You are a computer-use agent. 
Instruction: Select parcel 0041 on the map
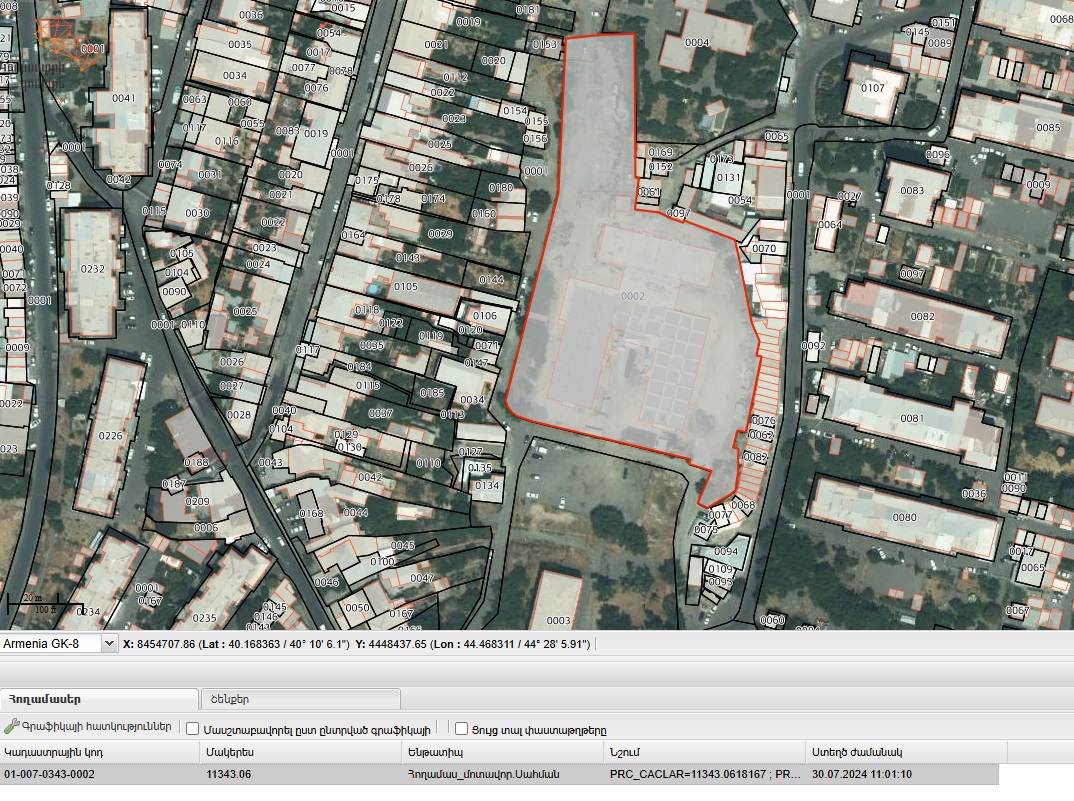click(x=123, y=98)
